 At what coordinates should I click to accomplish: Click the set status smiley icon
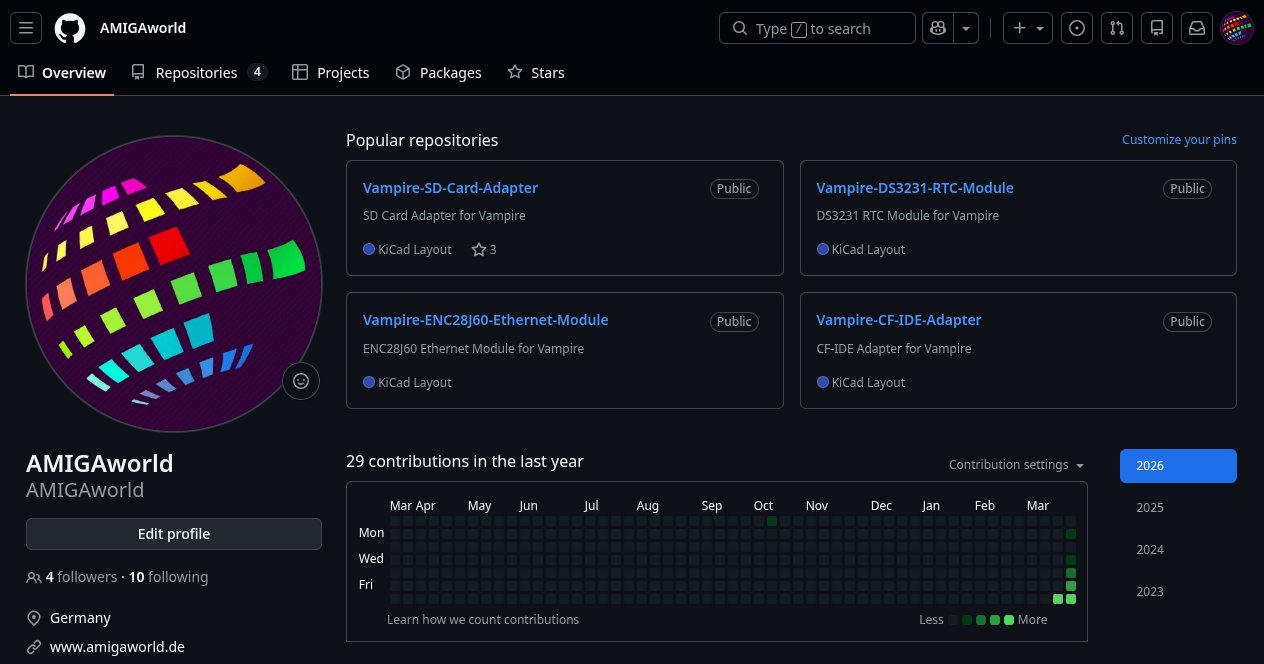[301, 380]
